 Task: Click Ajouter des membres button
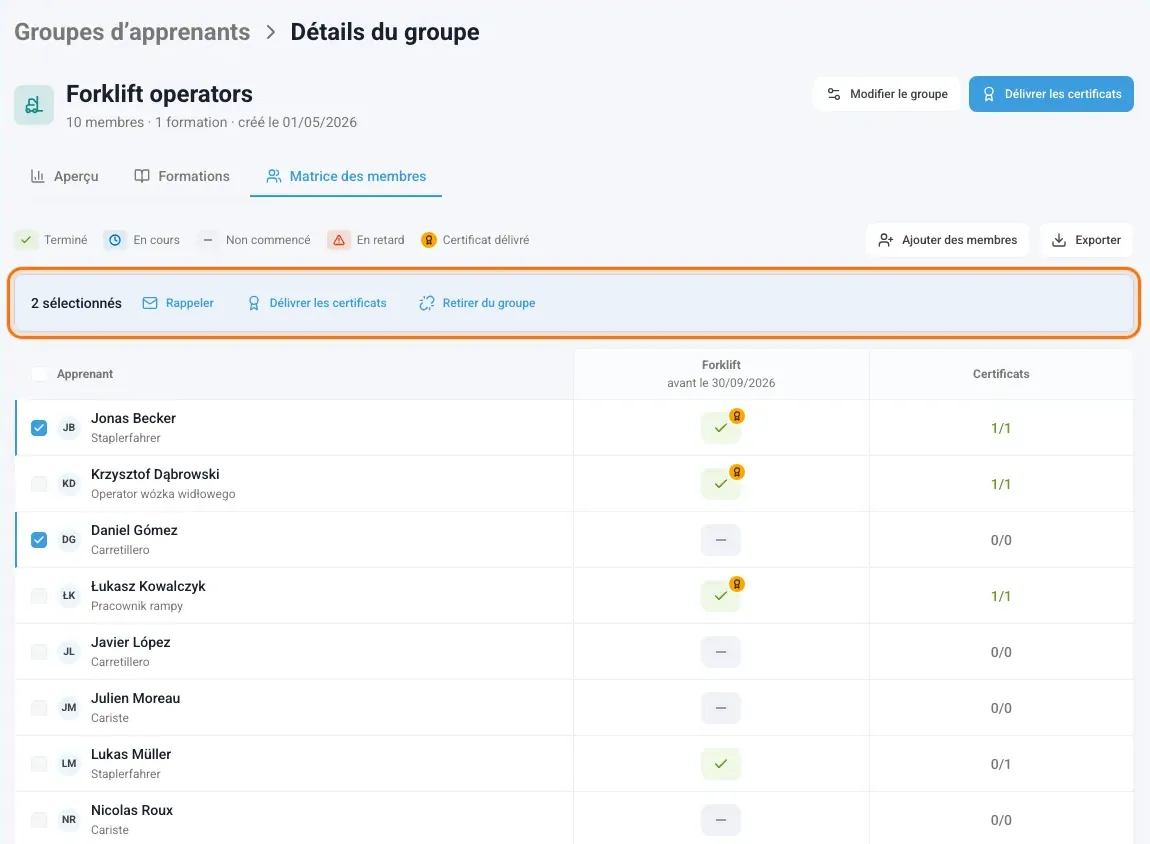[x=948, y=240]
